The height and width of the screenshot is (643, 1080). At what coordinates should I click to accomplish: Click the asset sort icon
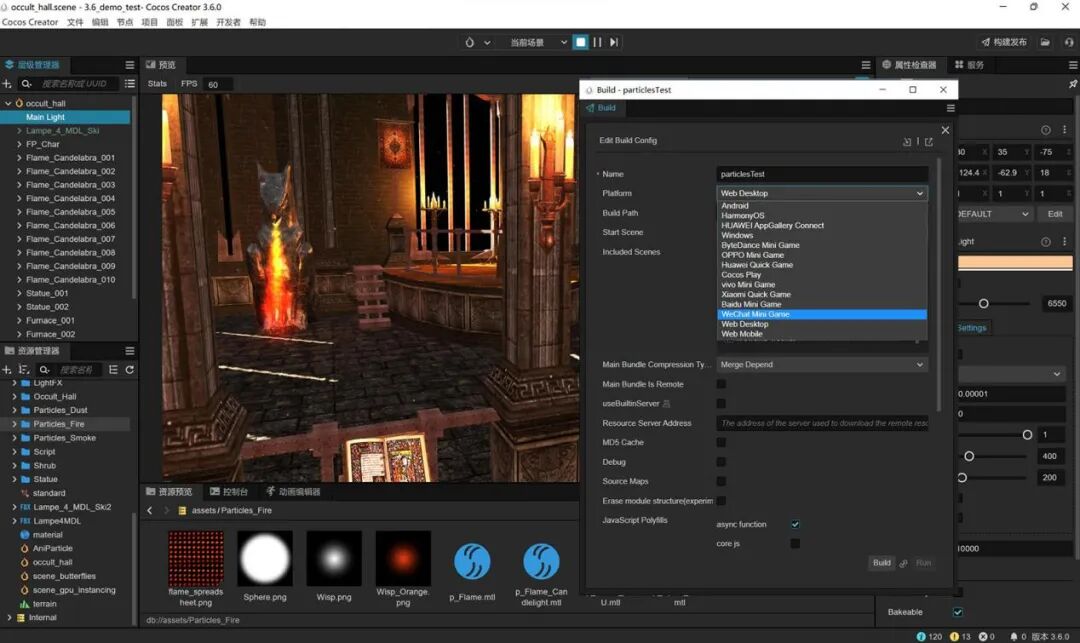(24, 370)
